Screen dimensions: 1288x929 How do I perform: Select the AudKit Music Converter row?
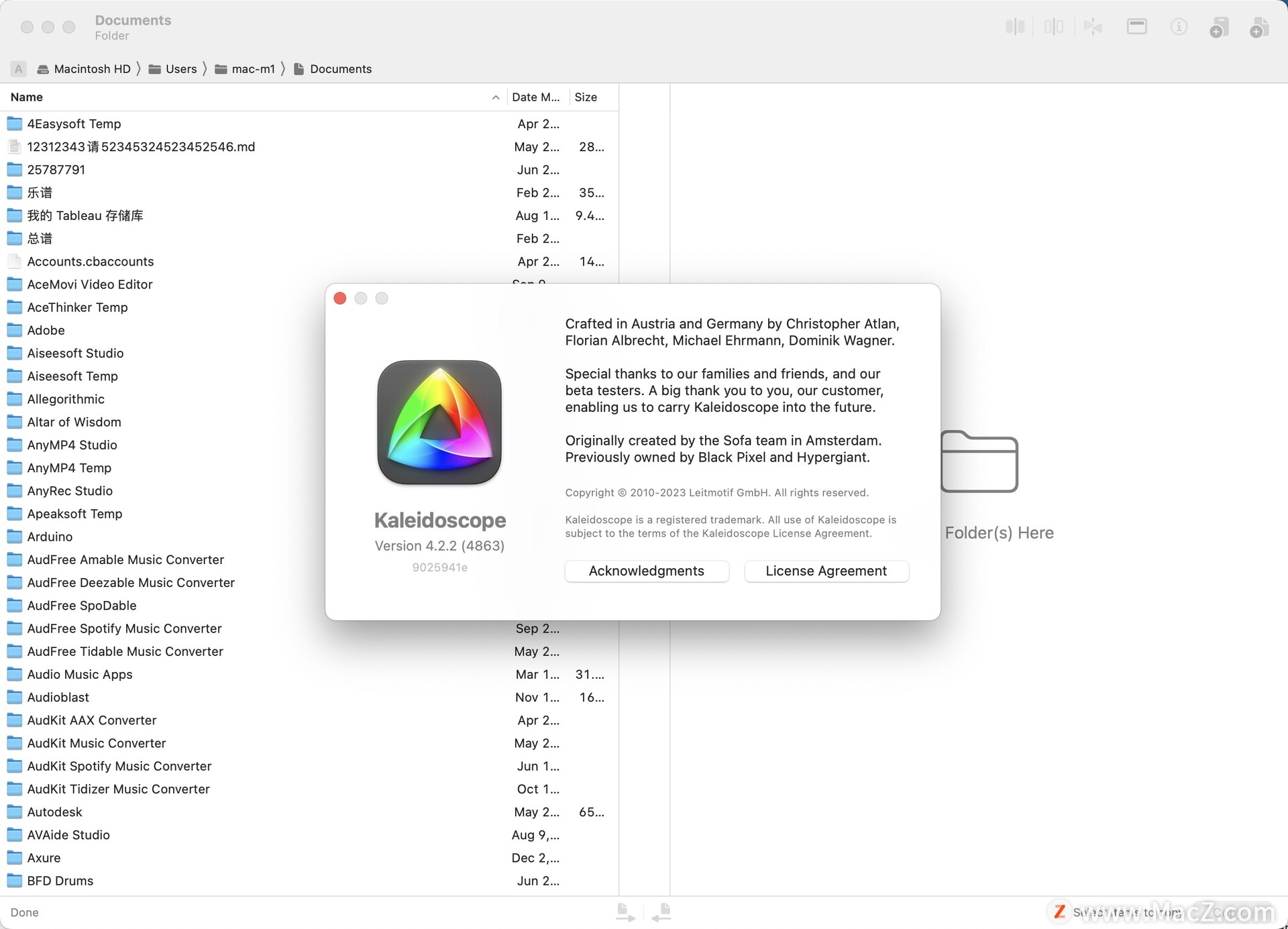tap(309, 743)
